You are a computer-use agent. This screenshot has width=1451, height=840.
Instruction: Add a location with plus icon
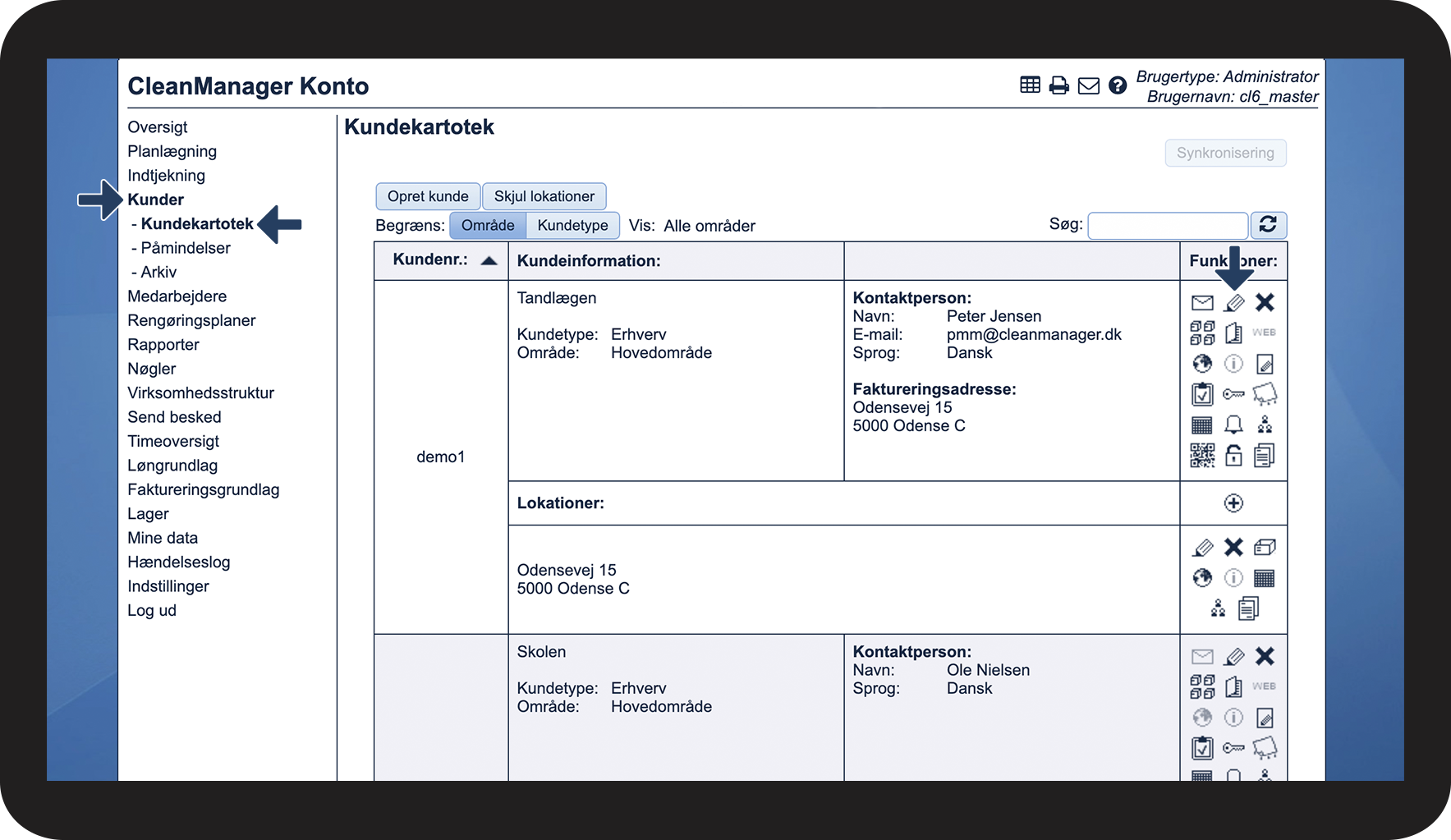click(x=1233, y=503)
